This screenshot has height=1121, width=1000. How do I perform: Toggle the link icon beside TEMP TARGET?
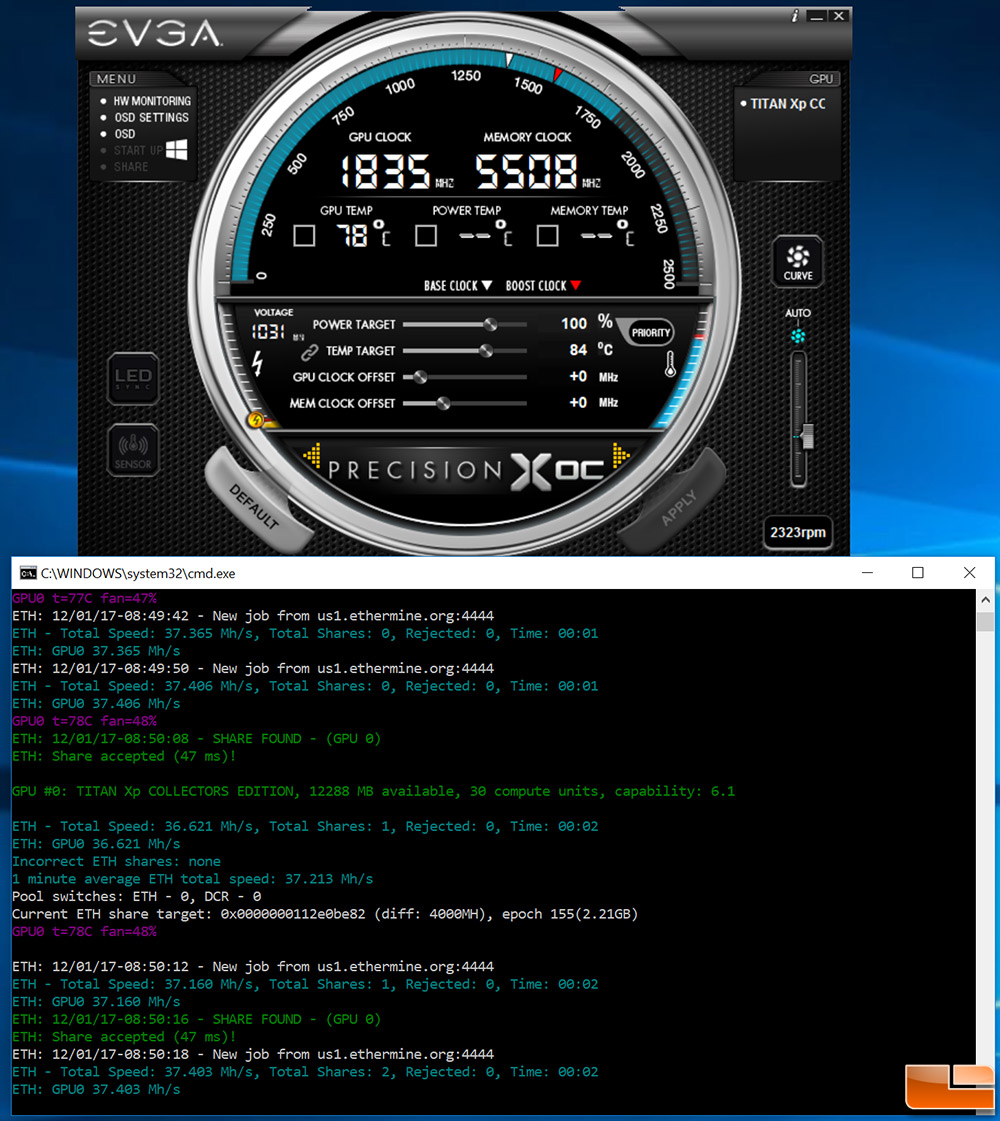pyautogui.click(x=309, y=351)
